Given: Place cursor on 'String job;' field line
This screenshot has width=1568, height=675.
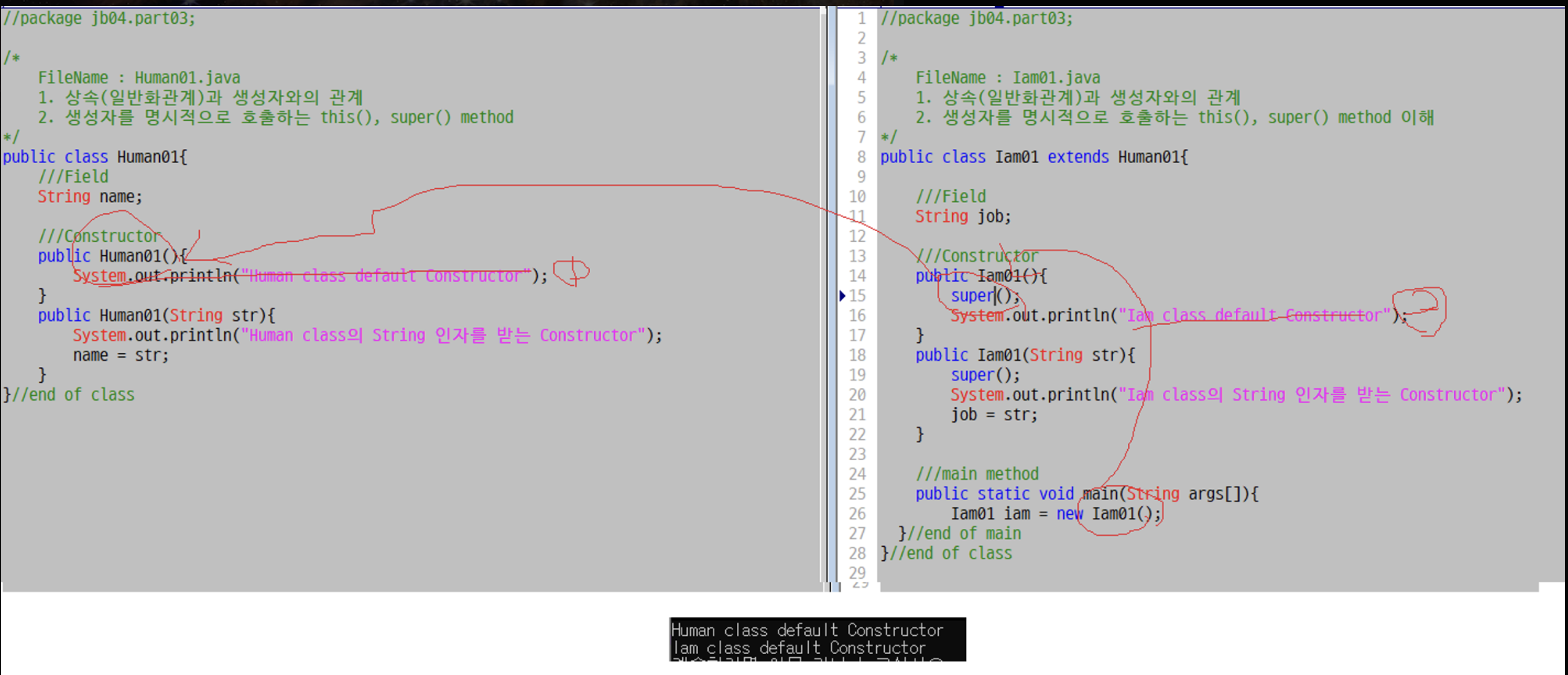Looking at the screenshot, I should pos(963,217).
